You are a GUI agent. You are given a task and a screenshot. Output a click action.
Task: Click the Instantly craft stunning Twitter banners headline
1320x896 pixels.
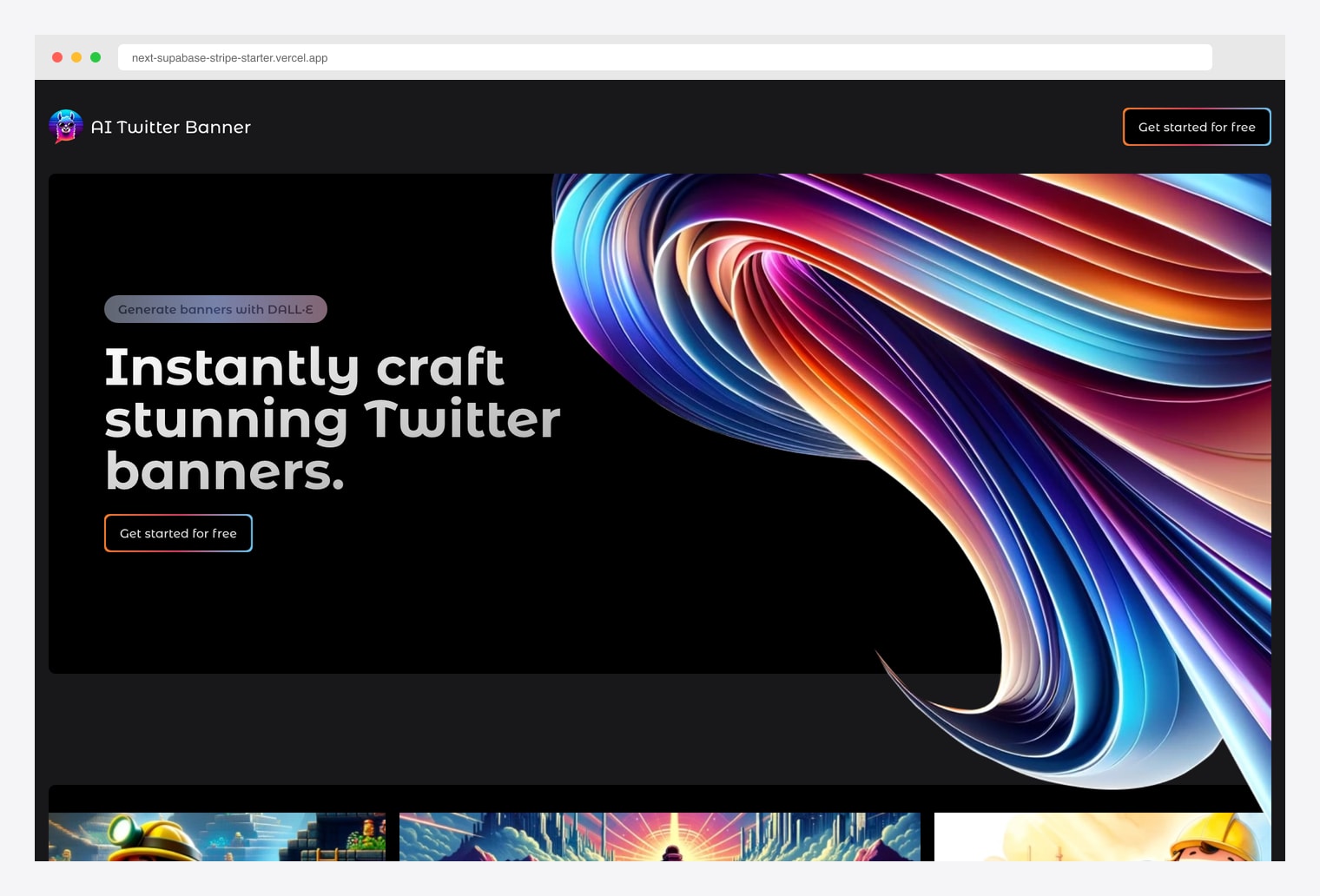point(333,419)
